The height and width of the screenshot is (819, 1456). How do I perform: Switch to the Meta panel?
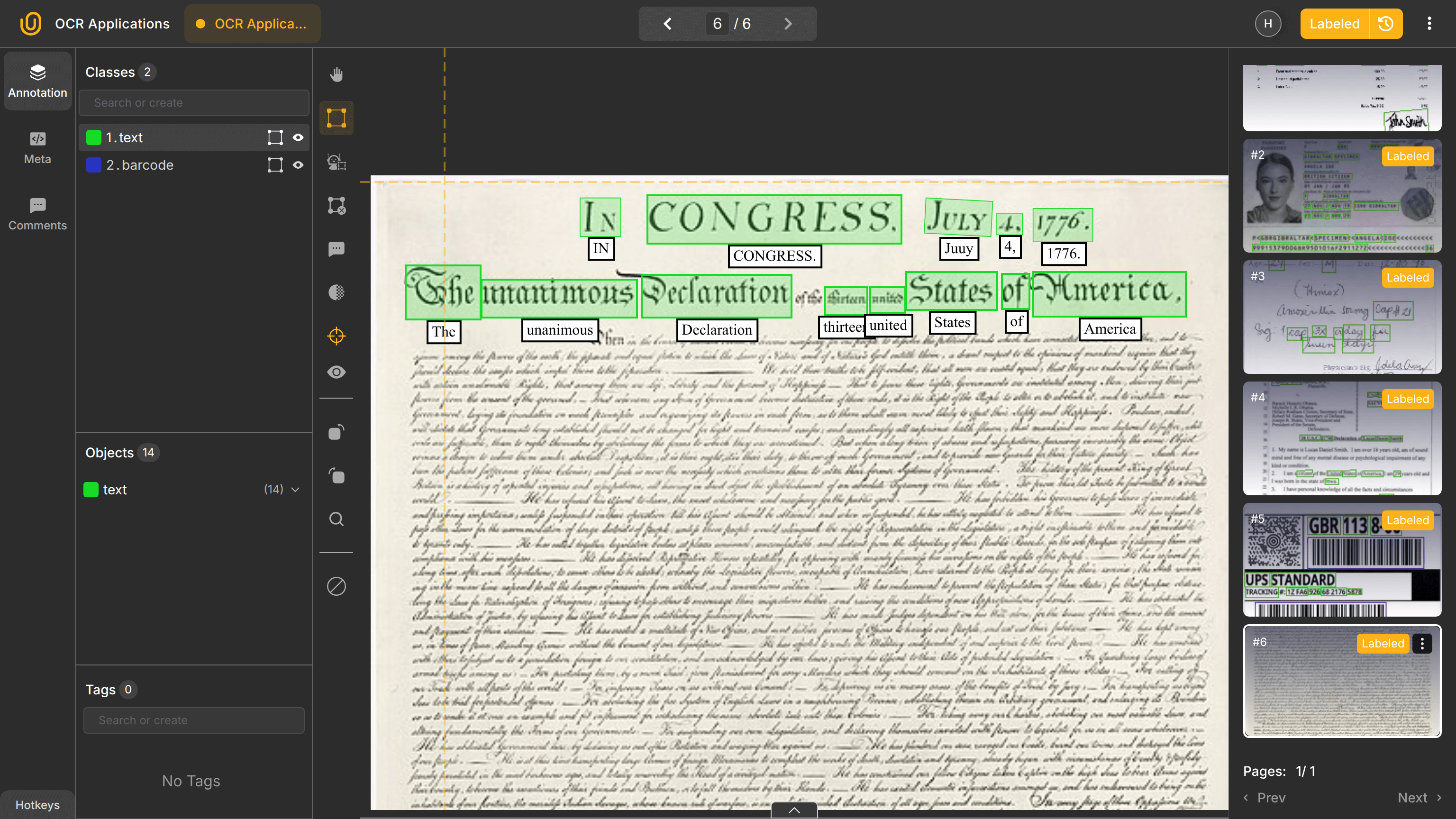(37, 147)
